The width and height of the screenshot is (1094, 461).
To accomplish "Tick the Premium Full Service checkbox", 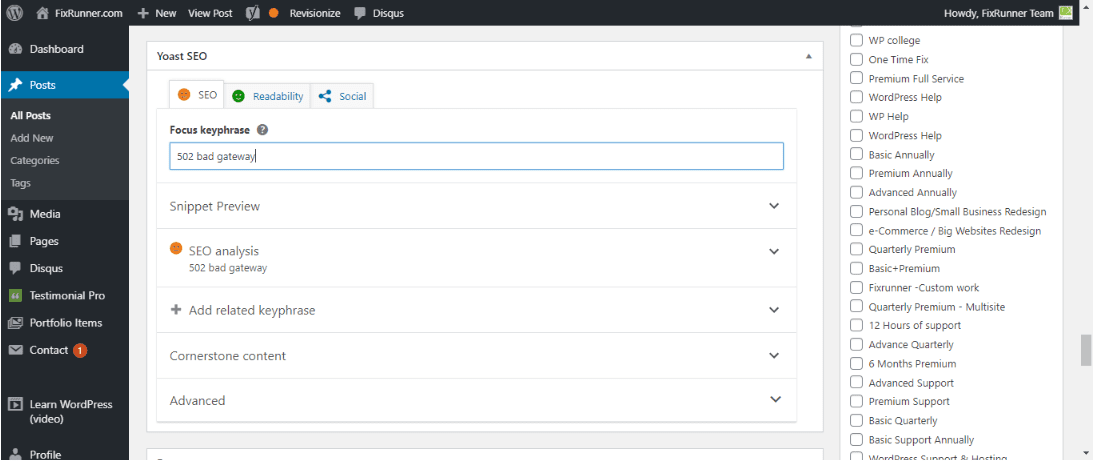I will click(x=856, y=79).
